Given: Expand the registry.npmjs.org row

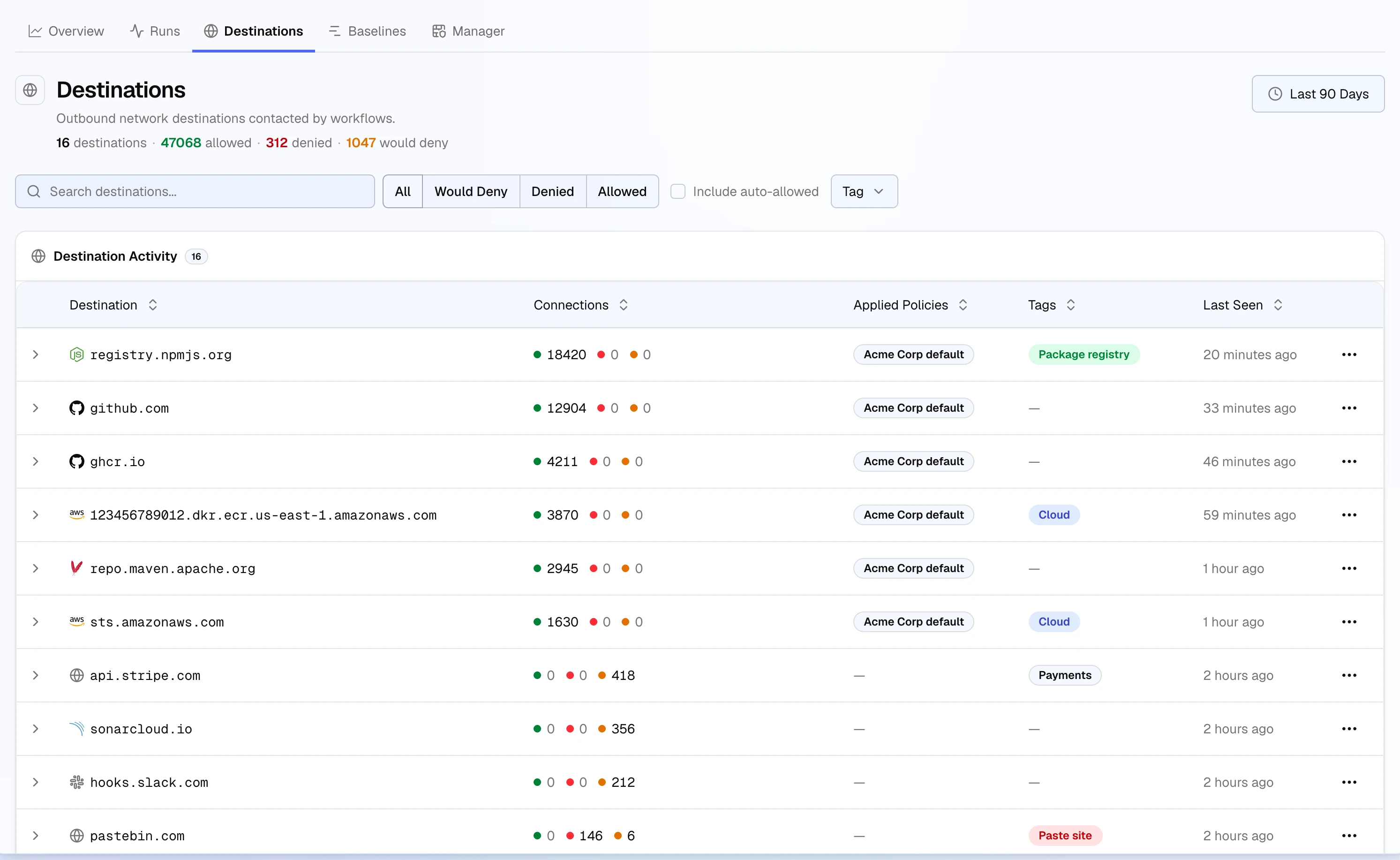Looking at the screenshot, I should [35, 355].
